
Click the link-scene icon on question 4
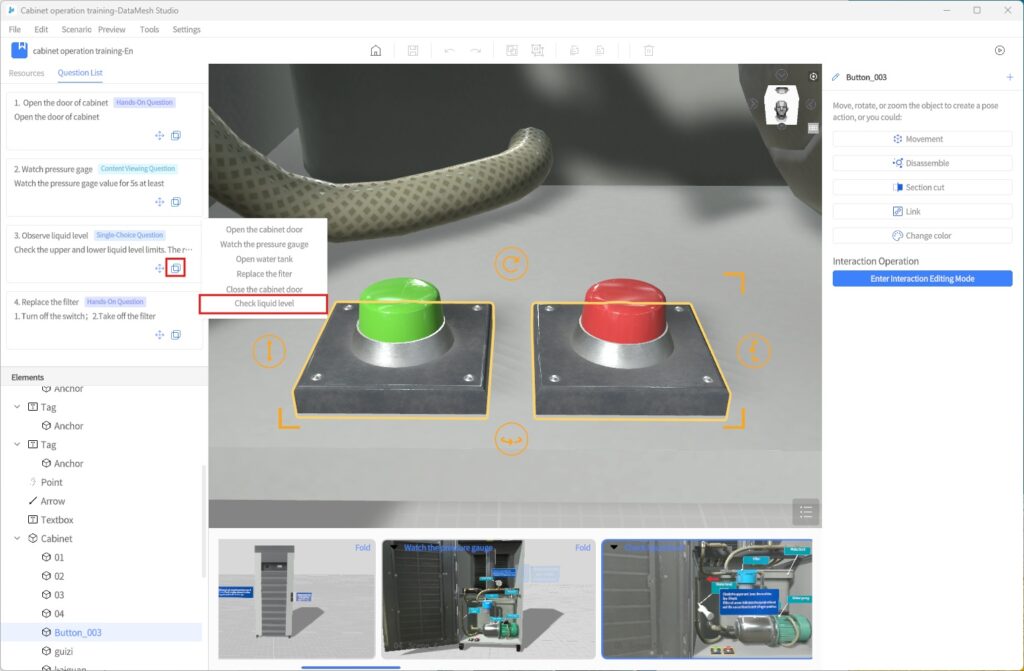coord(176,335)
